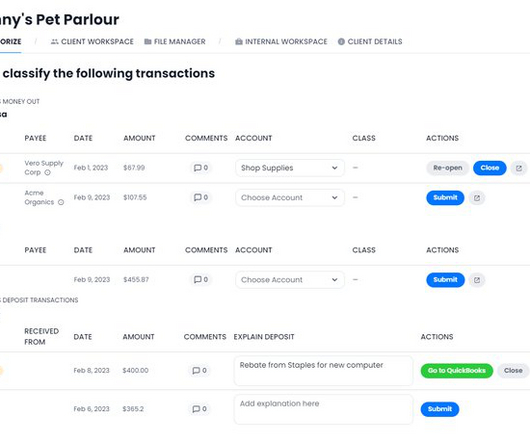Screen dimensions: 530x442
Task: Click the Add explanation here text field
Action: coord(323,409)
